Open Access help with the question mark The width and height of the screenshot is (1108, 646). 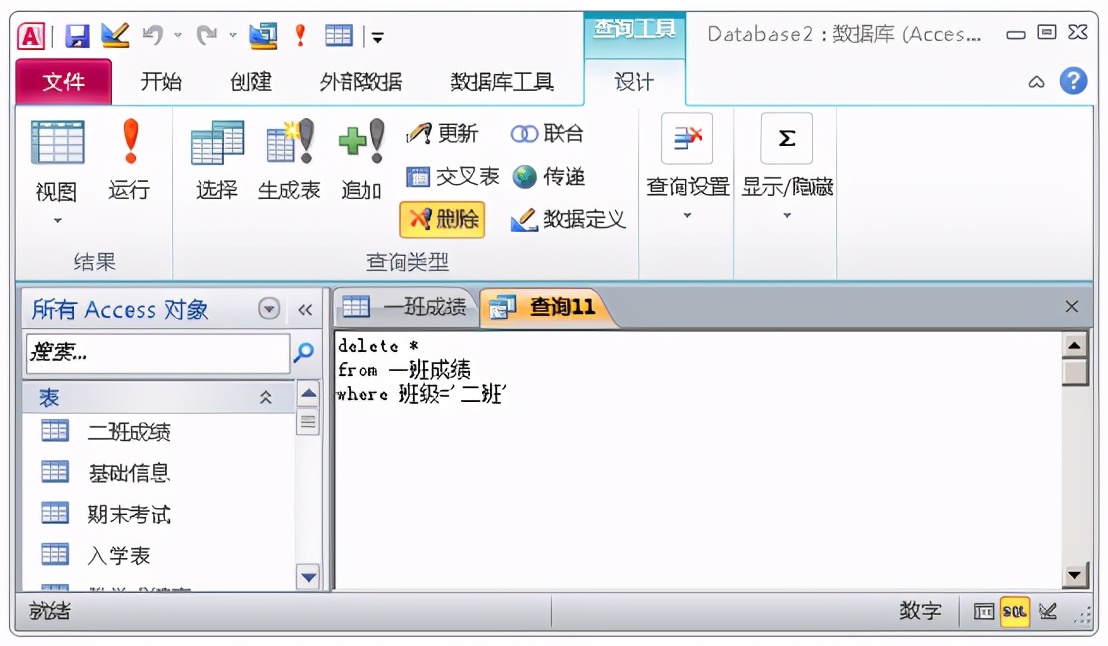click(x=1073, y=81)
